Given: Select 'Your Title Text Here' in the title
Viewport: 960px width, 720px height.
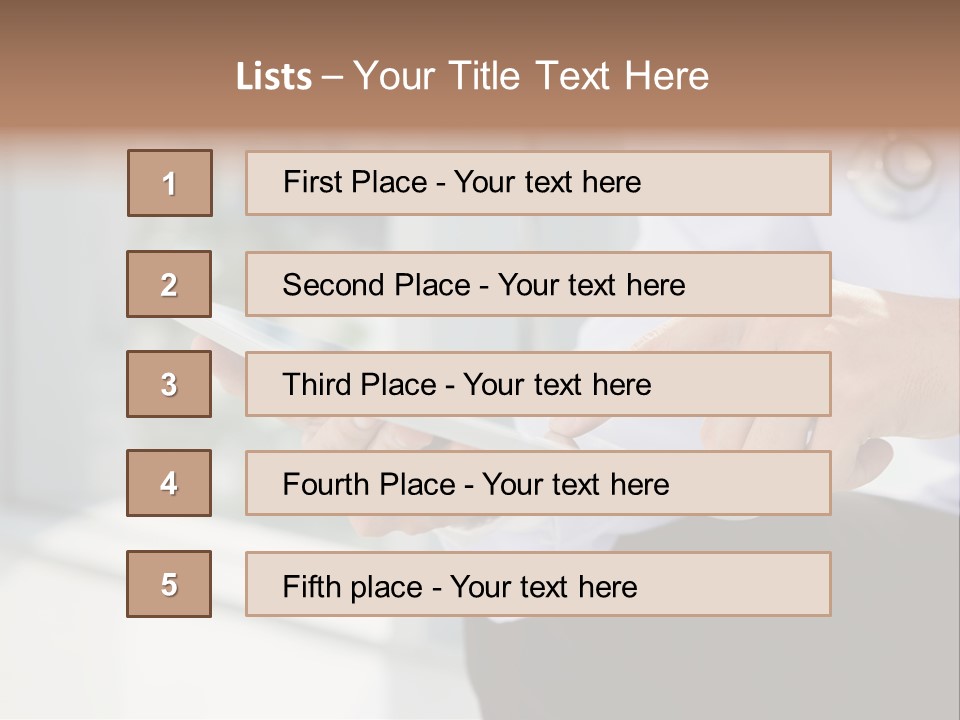Looking at the screenshot, I should pyautogui.click(x=531, y=77).
